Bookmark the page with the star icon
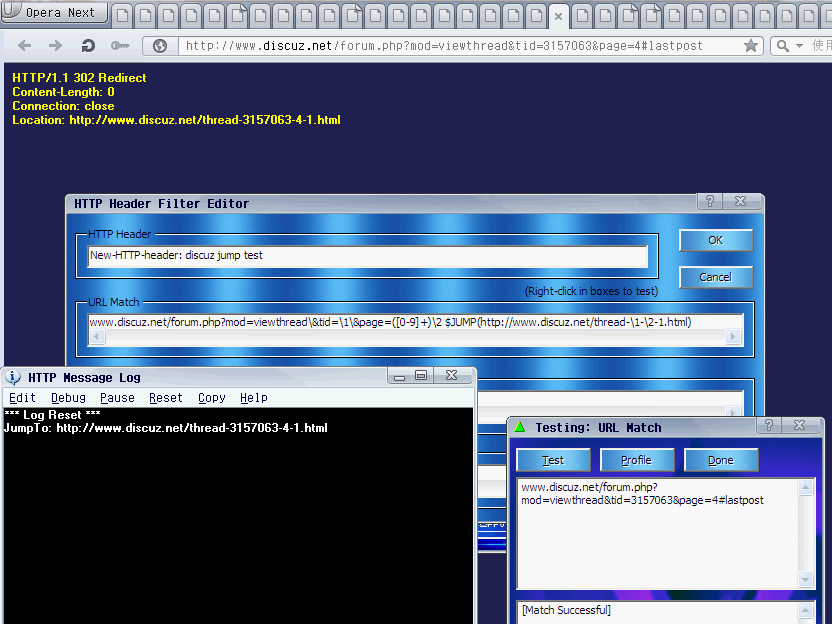The image size is (832, 624). (750, 46)
